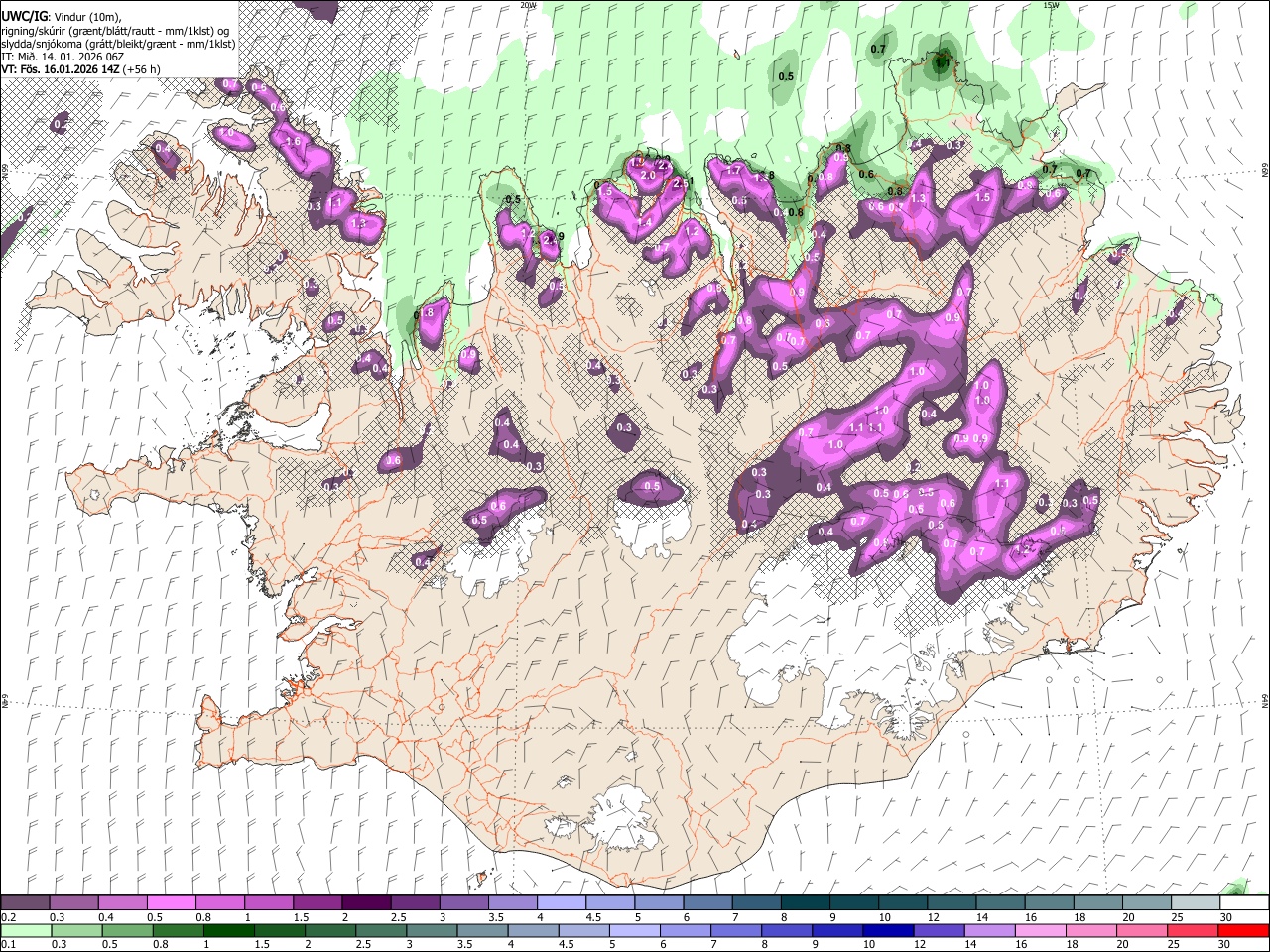Click the "slydda/snjókoma" description line
This screenshot has height=952, width=1270.
point(119,44)
